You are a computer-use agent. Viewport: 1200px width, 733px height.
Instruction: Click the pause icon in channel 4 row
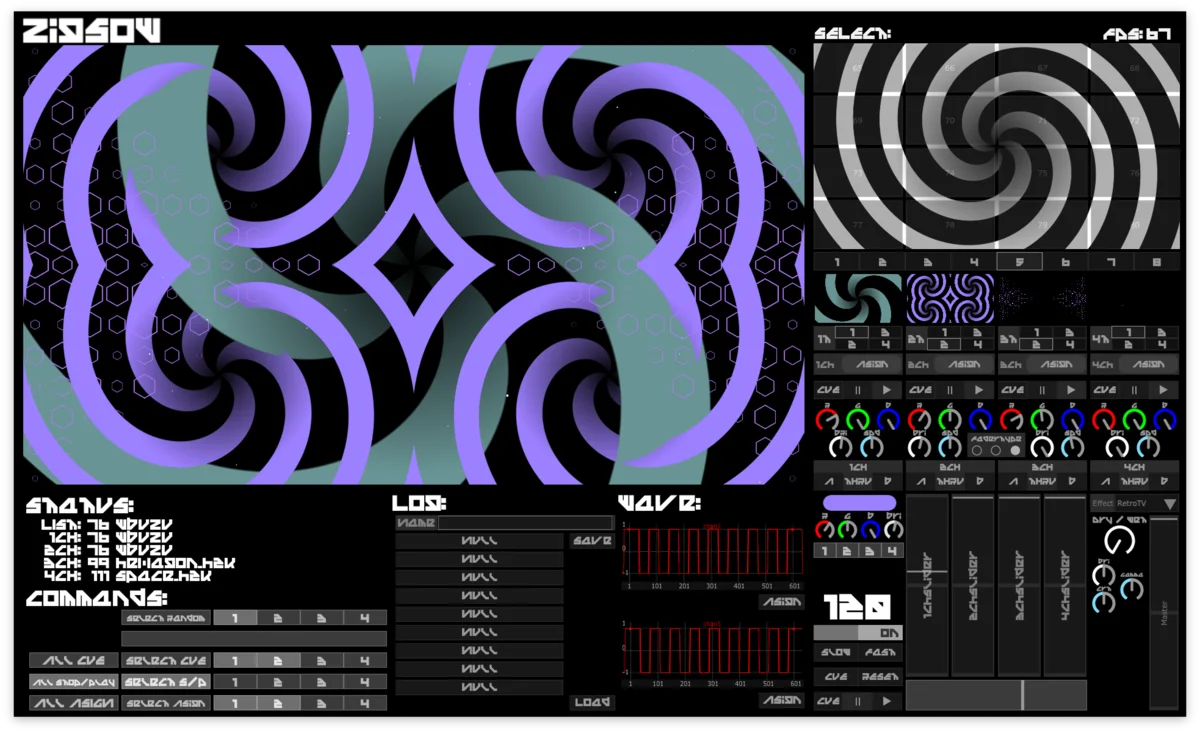tap(1134, 390)
